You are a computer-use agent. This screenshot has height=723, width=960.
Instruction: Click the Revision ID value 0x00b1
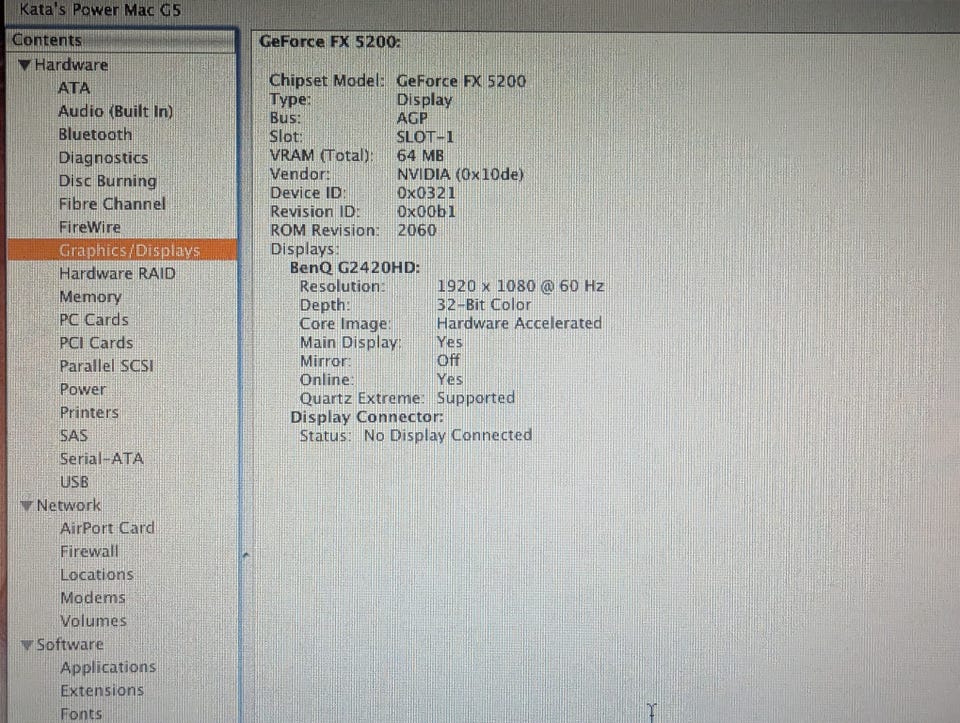coord(426,212)
